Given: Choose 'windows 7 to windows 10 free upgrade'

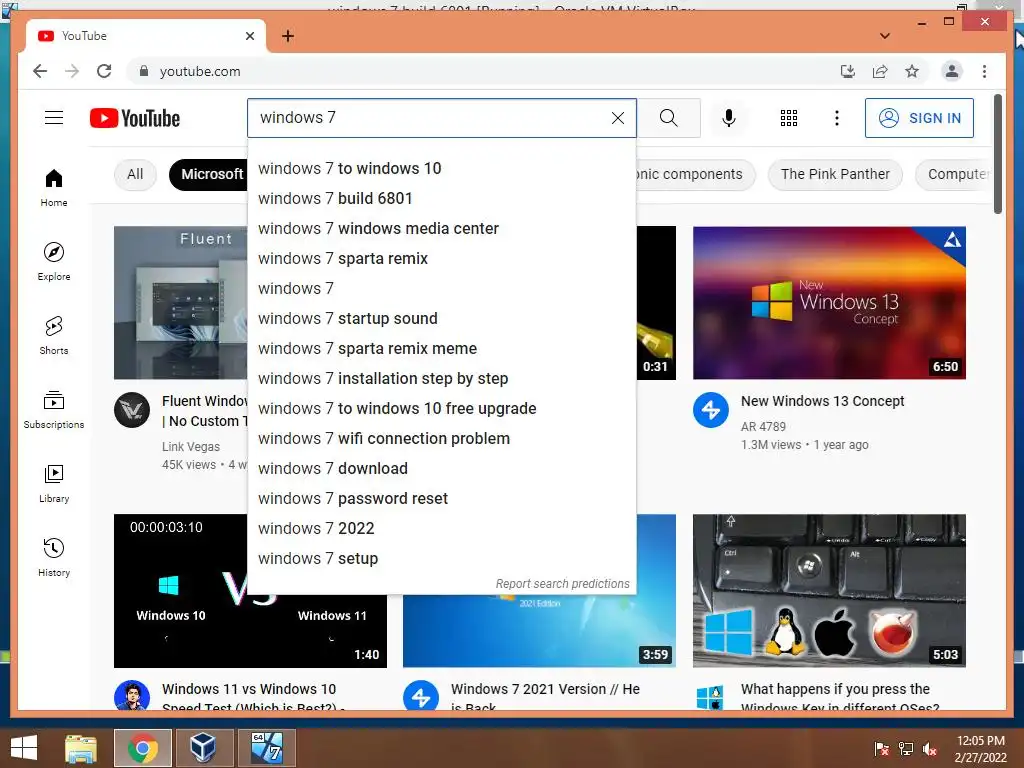Looking at the screenshot, I should [441, 409].
